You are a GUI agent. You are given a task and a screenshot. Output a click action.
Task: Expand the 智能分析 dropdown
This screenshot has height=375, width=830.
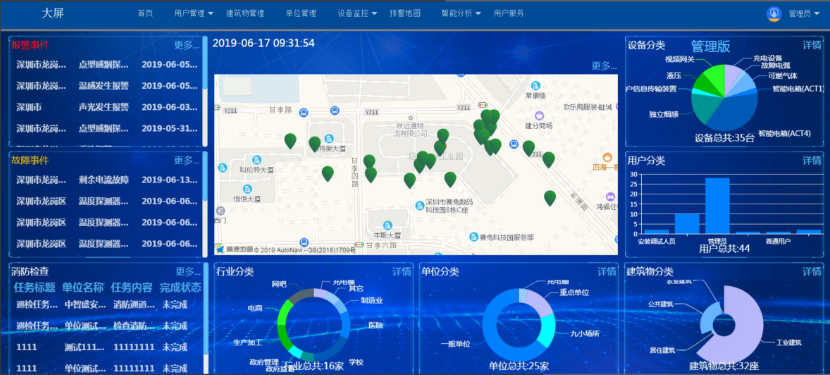[x=461, y=14]
